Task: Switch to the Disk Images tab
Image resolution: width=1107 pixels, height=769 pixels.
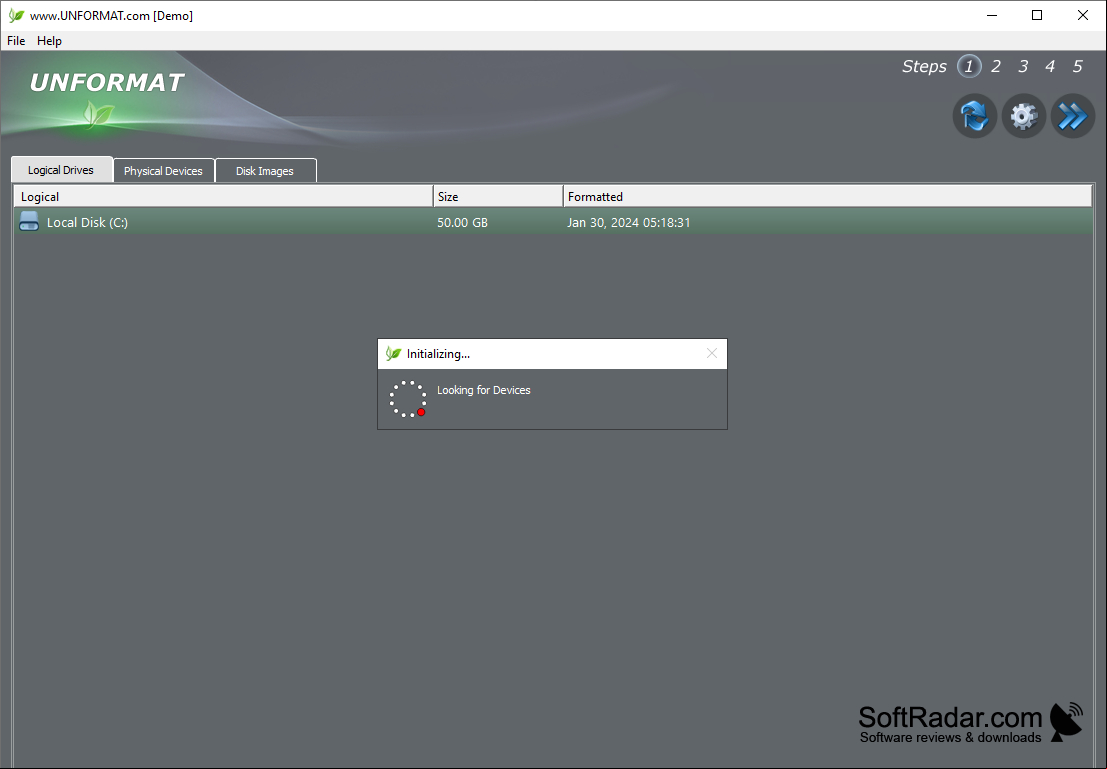Action: 265,170
